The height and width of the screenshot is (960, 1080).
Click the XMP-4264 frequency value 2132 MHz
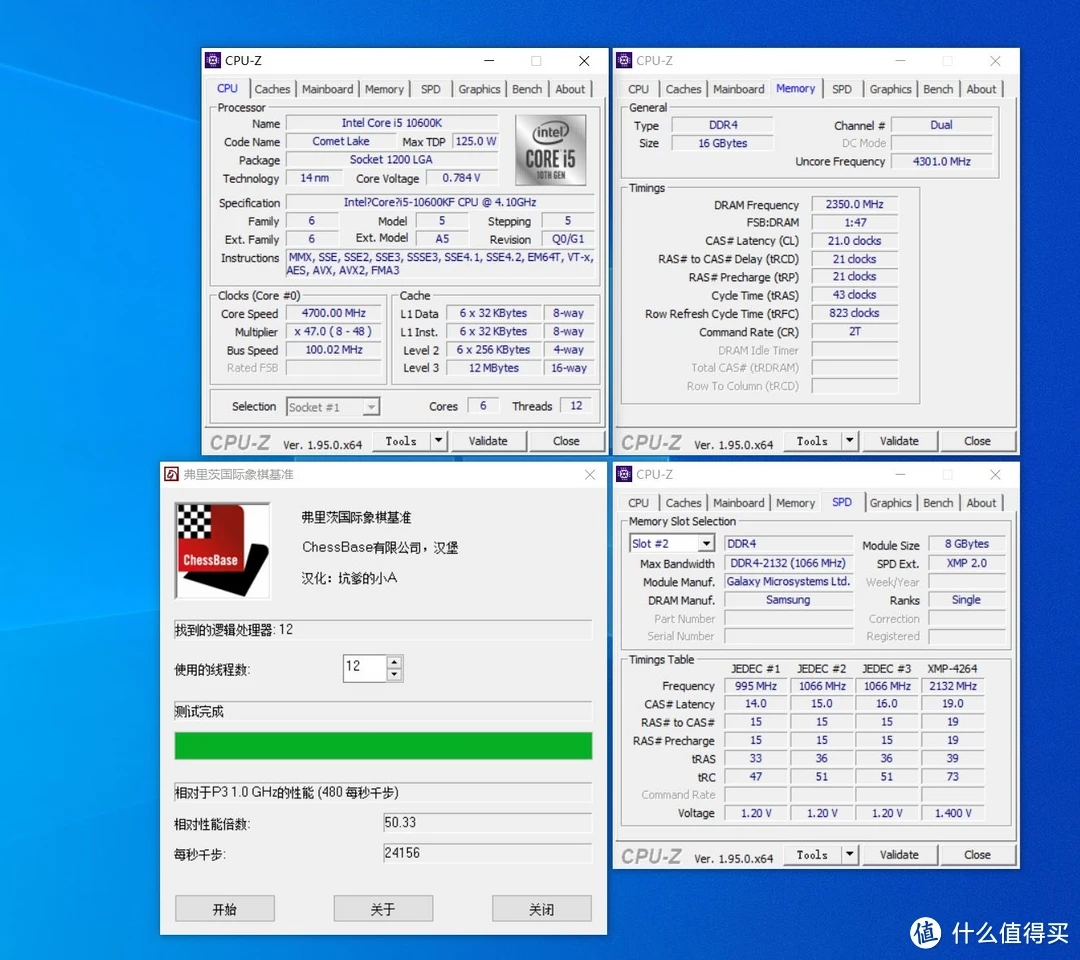[x=953, y=686]
